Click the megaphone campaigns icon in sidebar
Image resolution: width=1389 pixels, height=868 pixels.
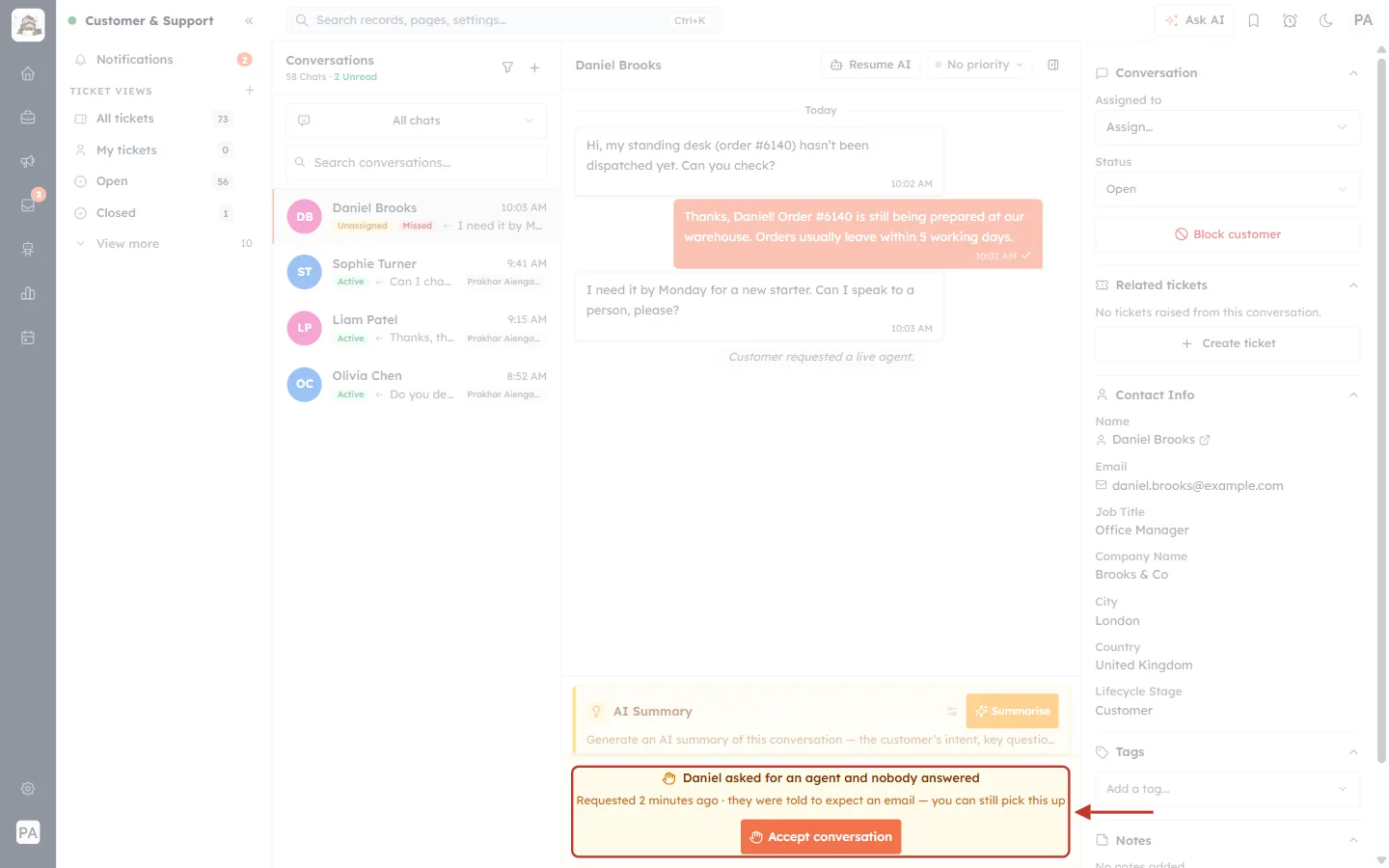coord(28,161)
